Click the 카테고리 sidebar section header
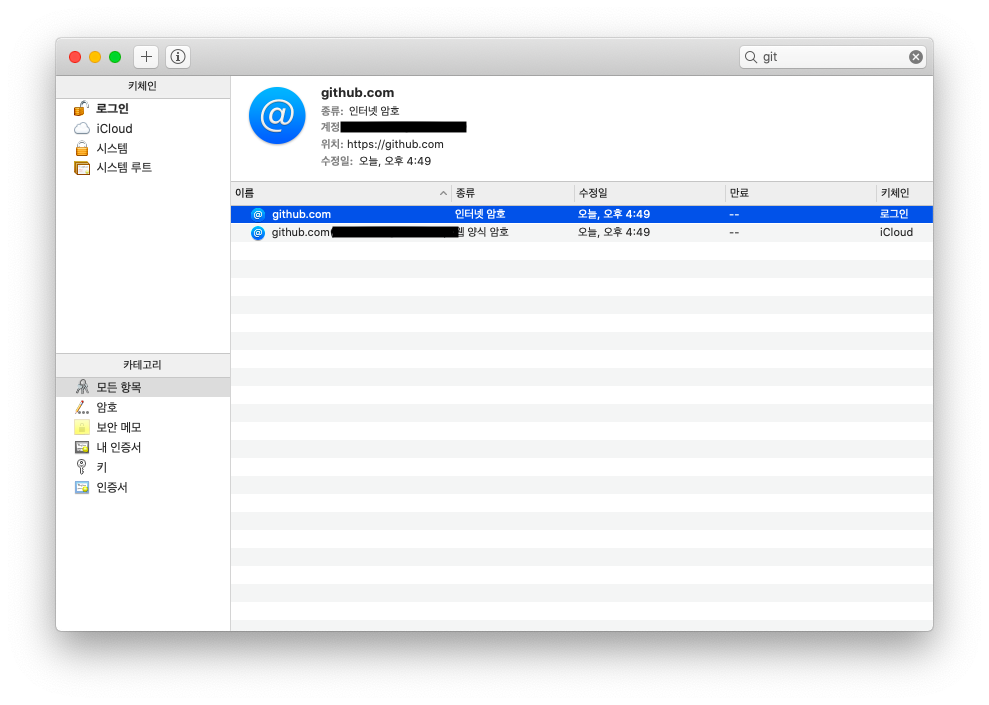The height and width of the screenshot is (705, 989). point(143,365)
